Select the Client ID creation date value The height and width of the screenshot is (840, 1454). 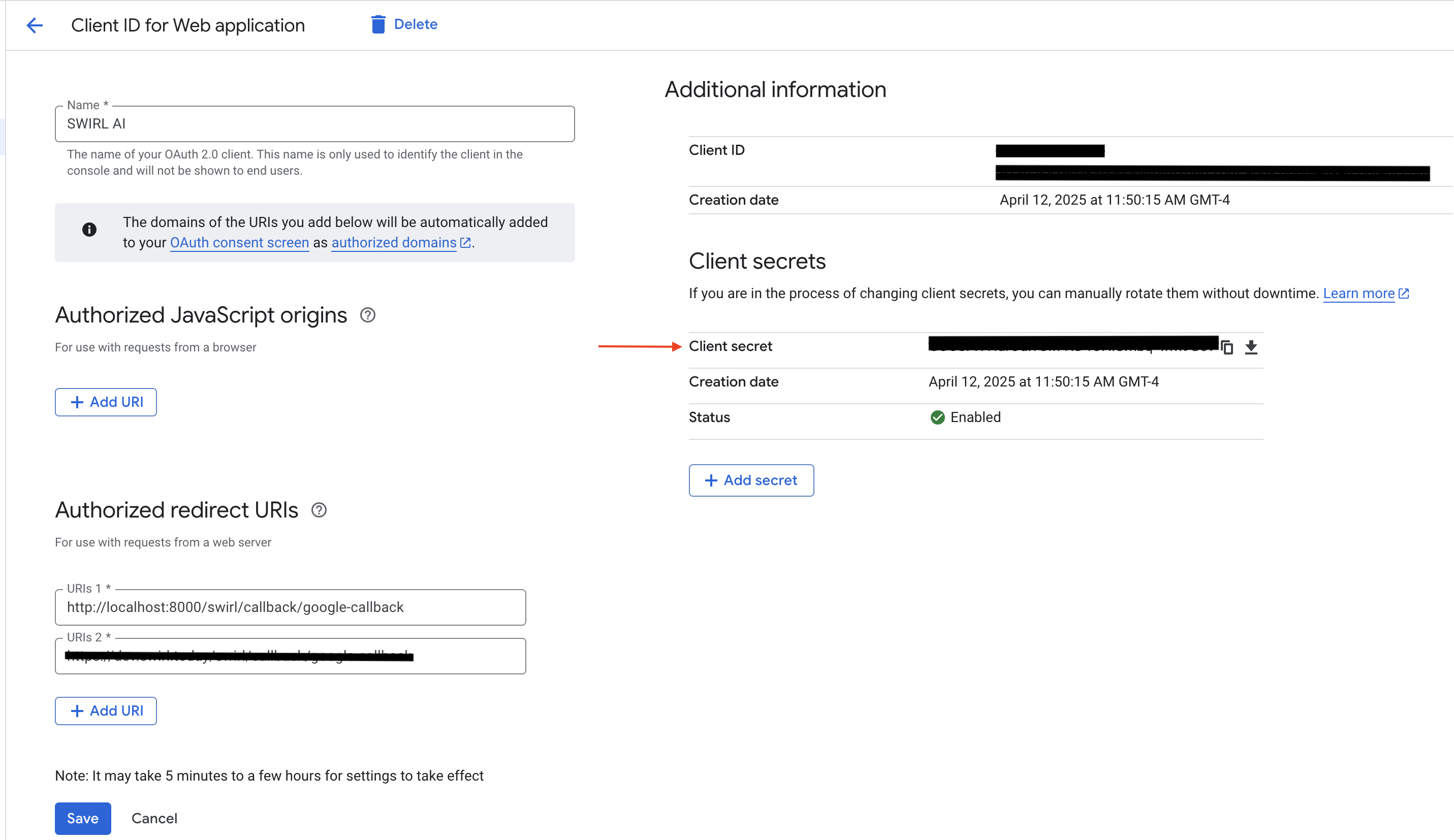tap(1114, 200)
